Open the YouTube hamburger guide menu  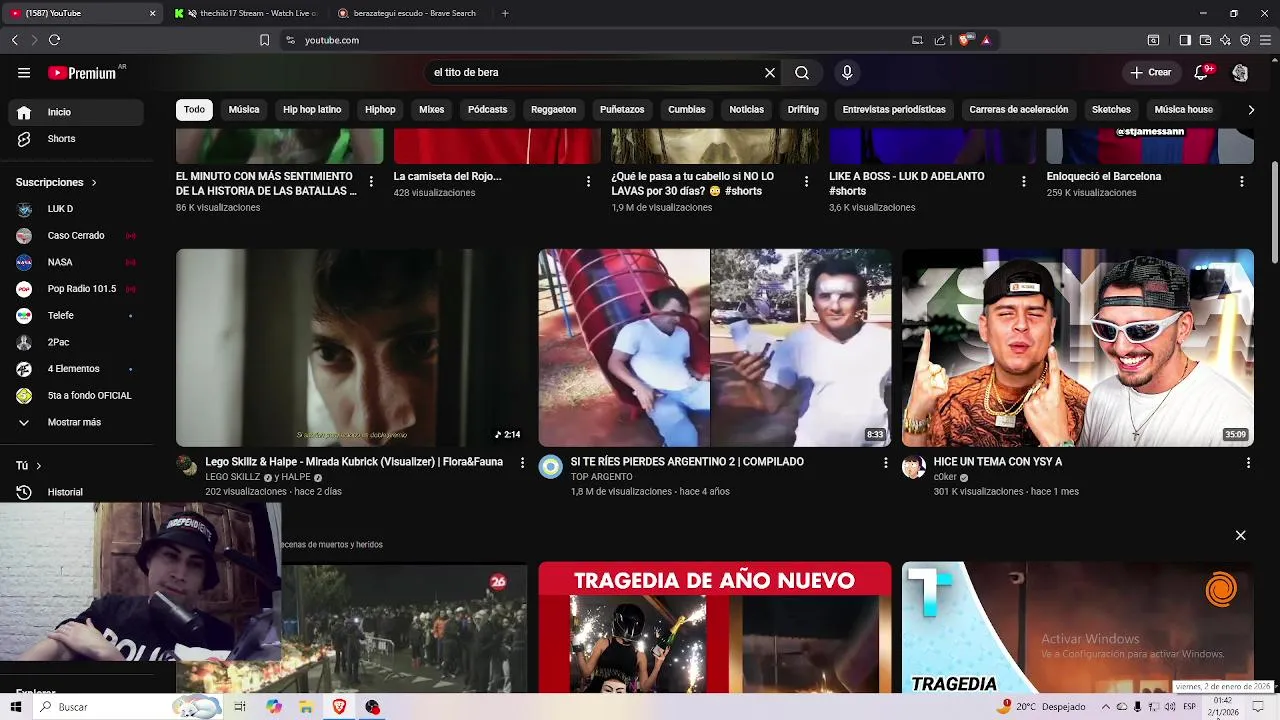[x=24, y=73]
